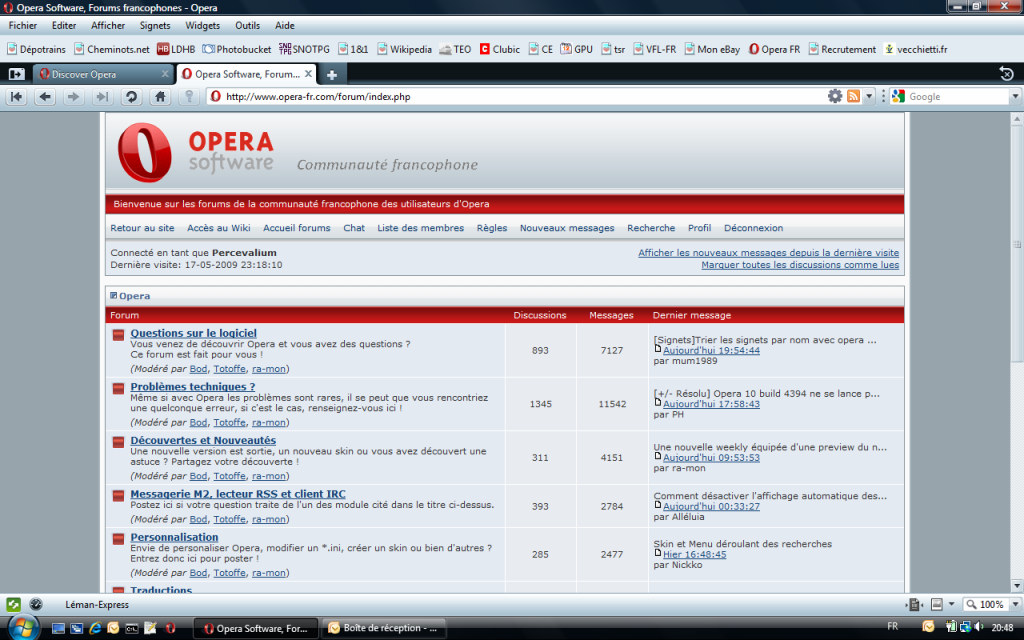Reload the current page

(131, 97)
